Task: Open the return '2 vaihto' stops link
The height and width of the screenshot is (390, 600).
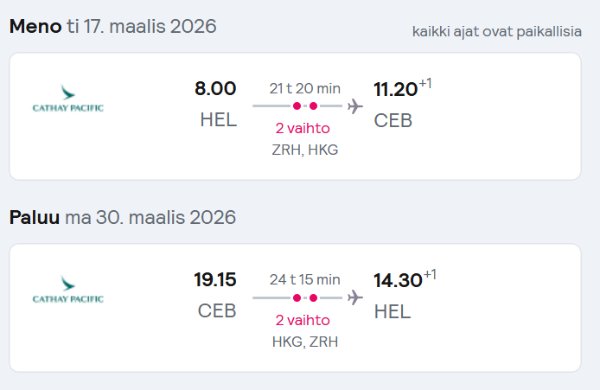Action: tap(303, 320)
